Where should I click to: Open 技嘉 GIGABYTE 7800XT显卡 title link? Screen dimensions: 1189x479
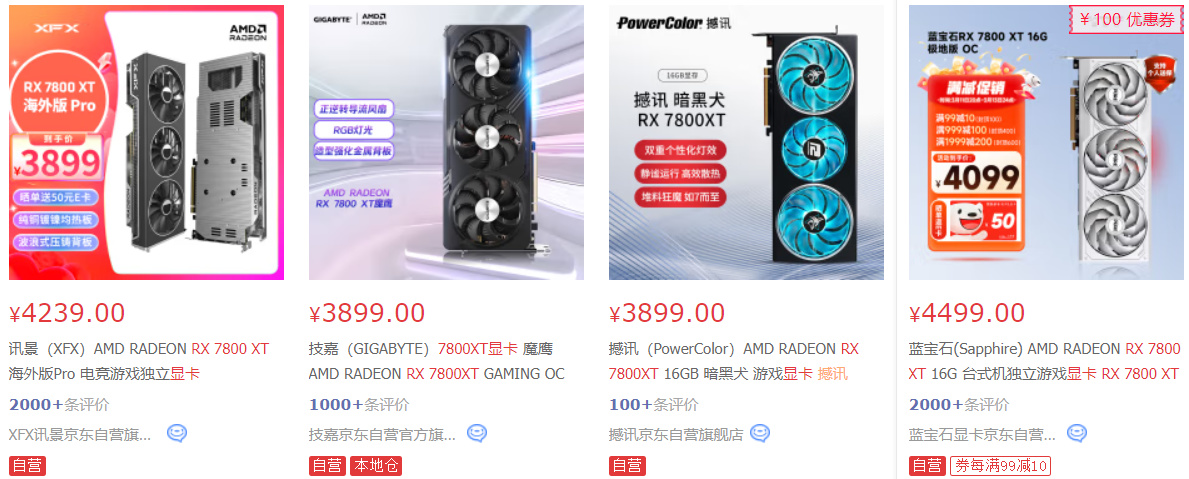point(437,362)
